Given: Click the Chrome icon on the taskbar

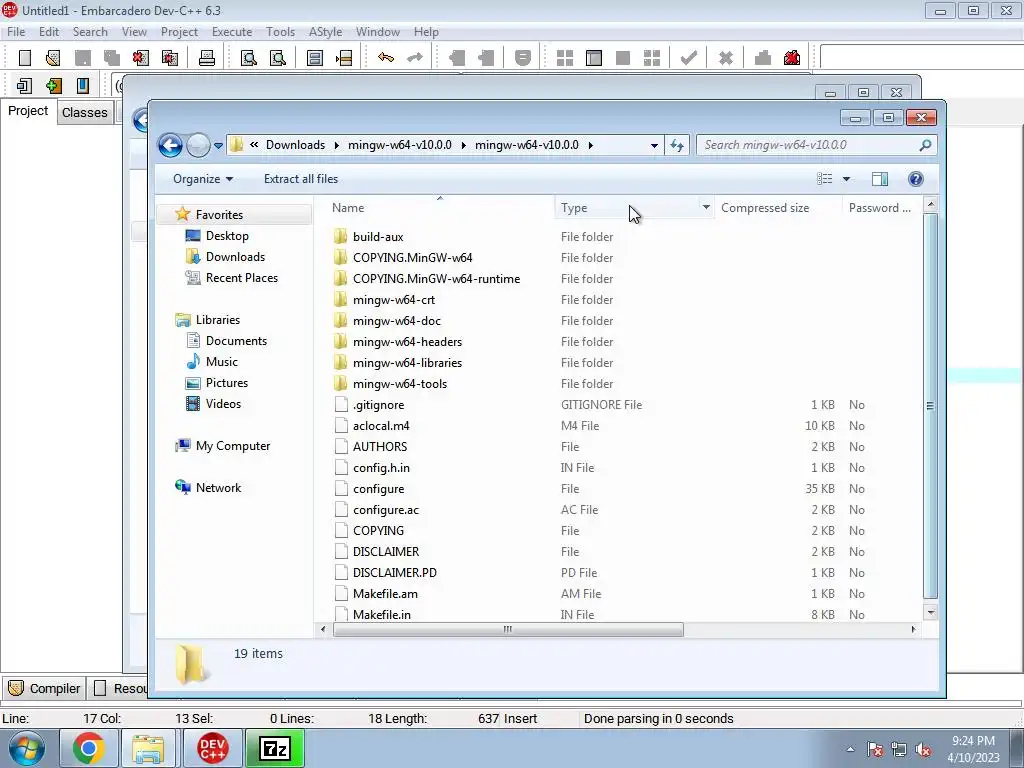Looking at the screenshot, I should (x=89, y=748).
